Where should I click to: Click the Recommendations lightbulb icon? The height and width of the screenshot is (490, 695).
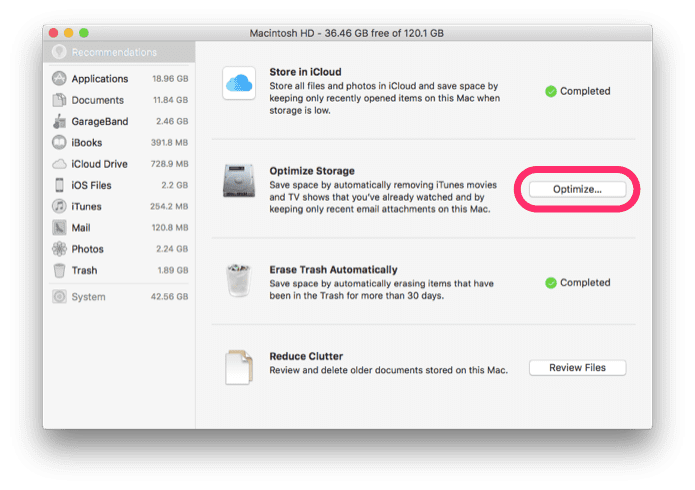[59, 52]
